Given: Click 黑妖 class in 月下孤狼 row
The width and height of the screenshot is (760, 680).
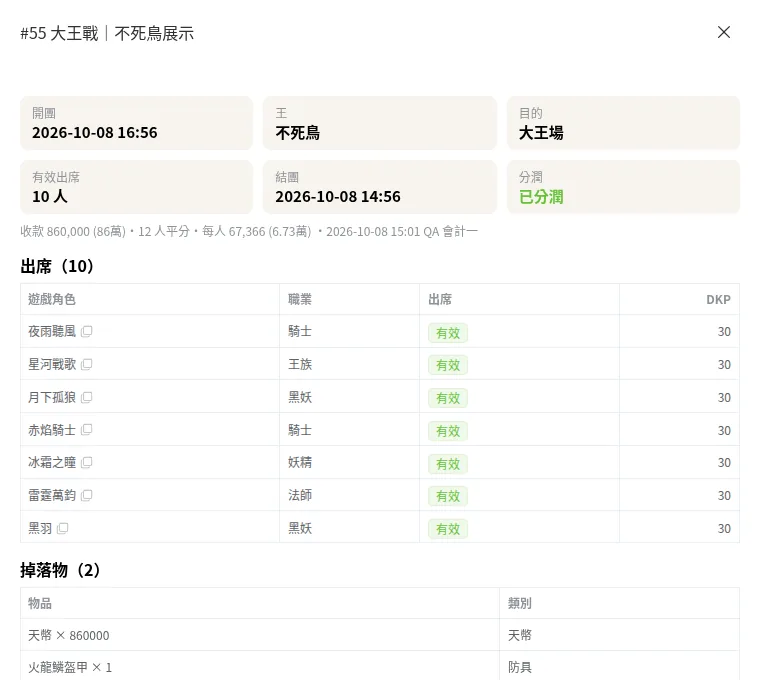Looking at the screenshot, I should [300, 397].
